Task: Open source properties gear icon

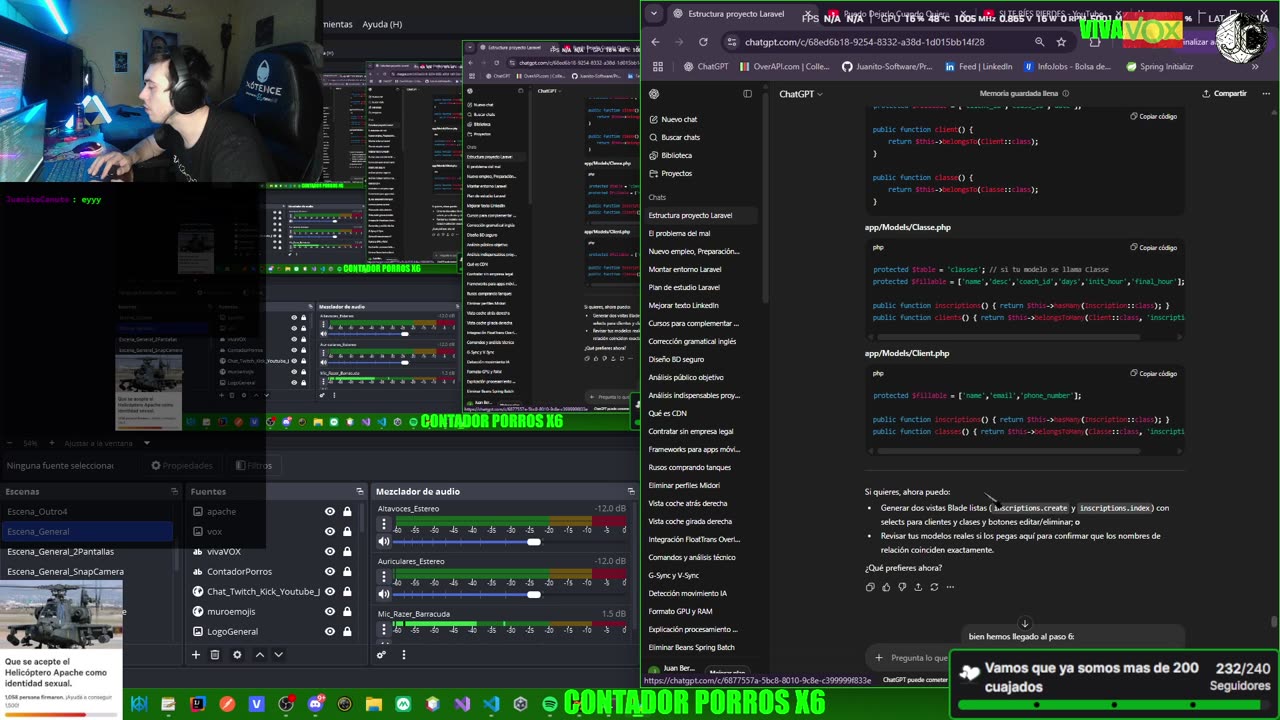Action: [237, 655]
